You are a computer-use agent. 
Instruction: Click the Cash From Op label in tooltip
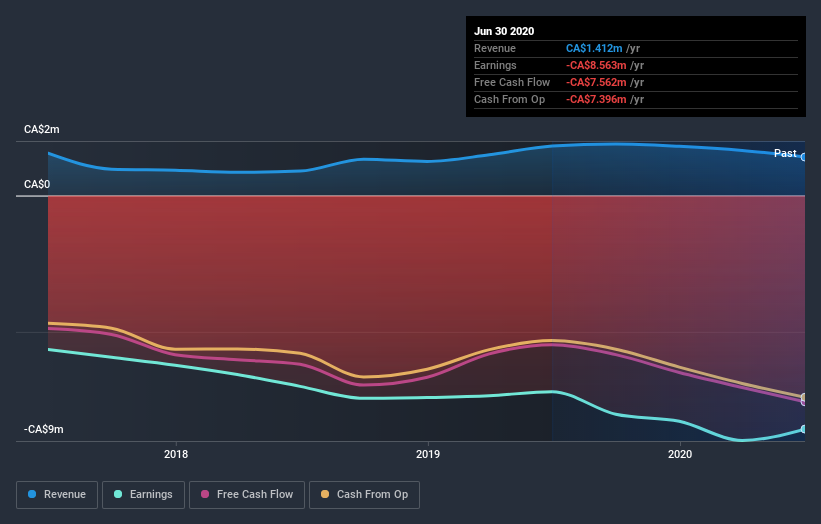tap(509, 99)
